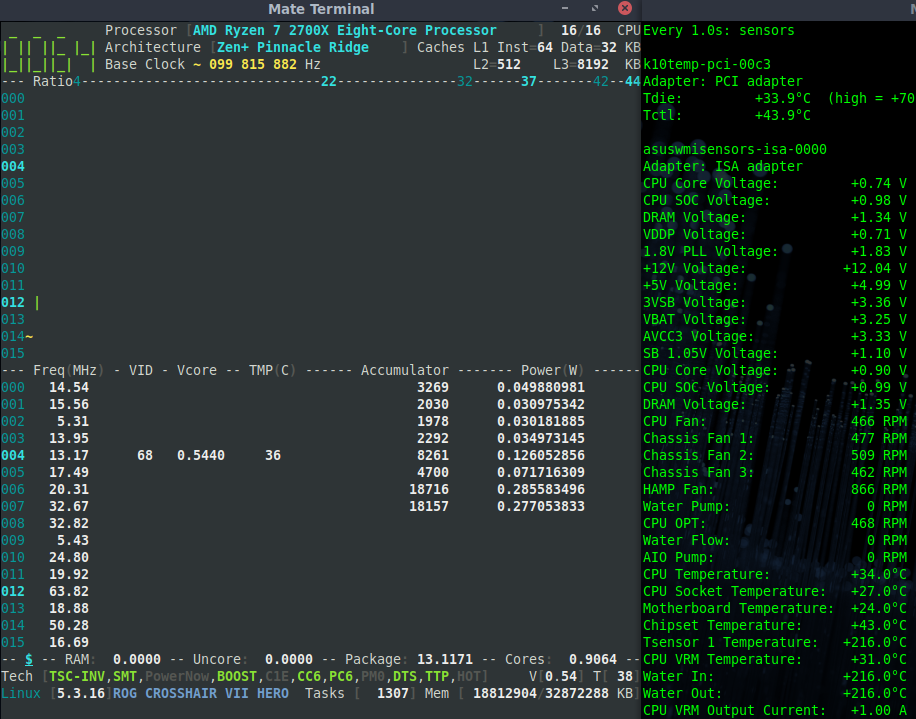This screenshot has height=719, width=916.
Task: Click asuswmisensors-isa-0000 line in sensors window
Action: (735, 150)
